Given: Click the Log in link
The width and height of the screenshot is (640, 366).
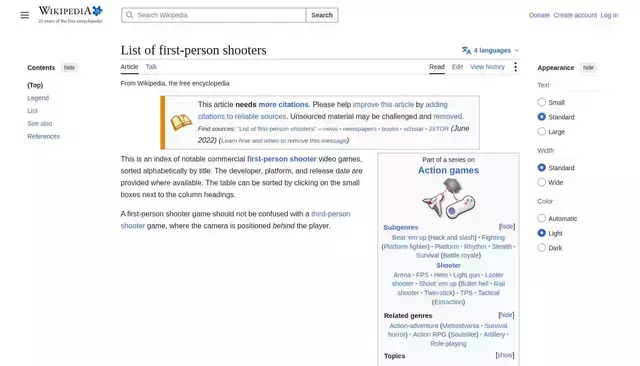Looking at the screenshot, I should 609,15.
